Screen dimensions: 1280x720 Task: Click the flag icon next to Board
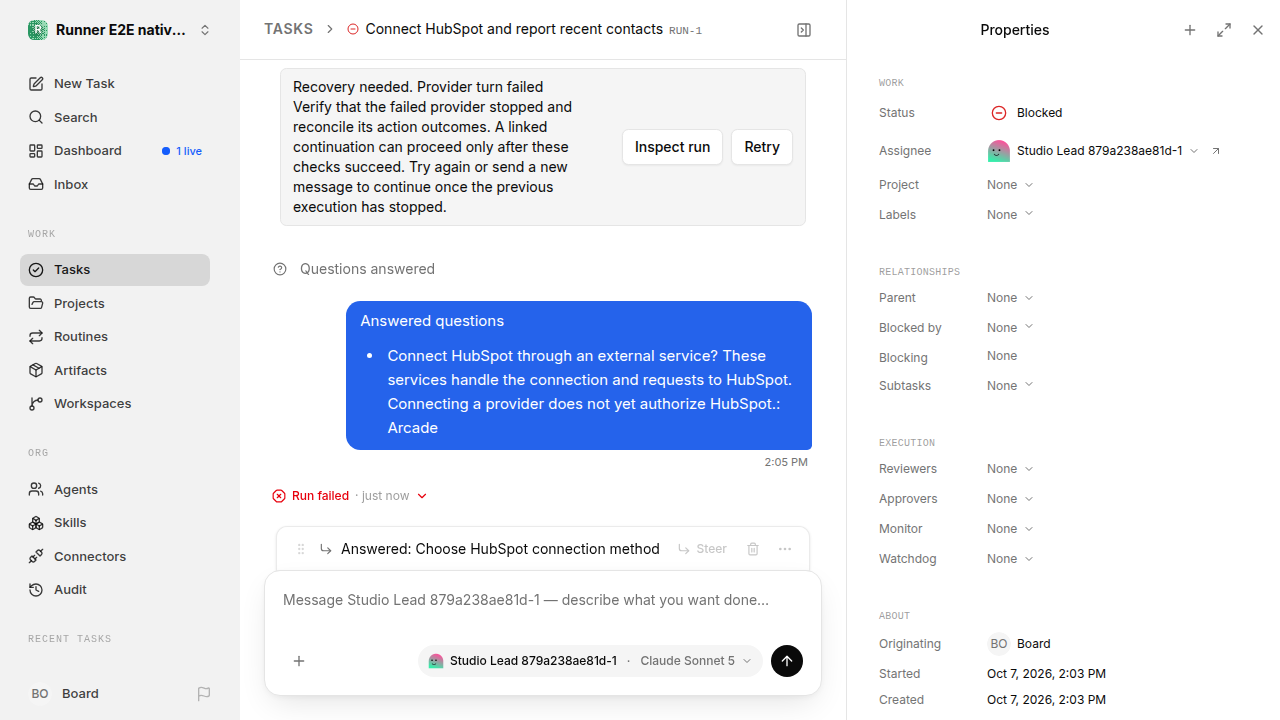tap(204, 694)
